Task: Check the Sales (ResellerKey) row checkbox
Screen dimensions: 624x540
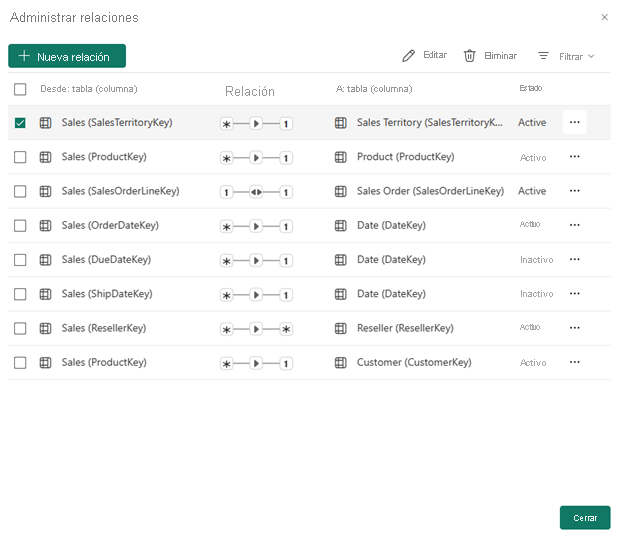Action: tap(20, 328)
